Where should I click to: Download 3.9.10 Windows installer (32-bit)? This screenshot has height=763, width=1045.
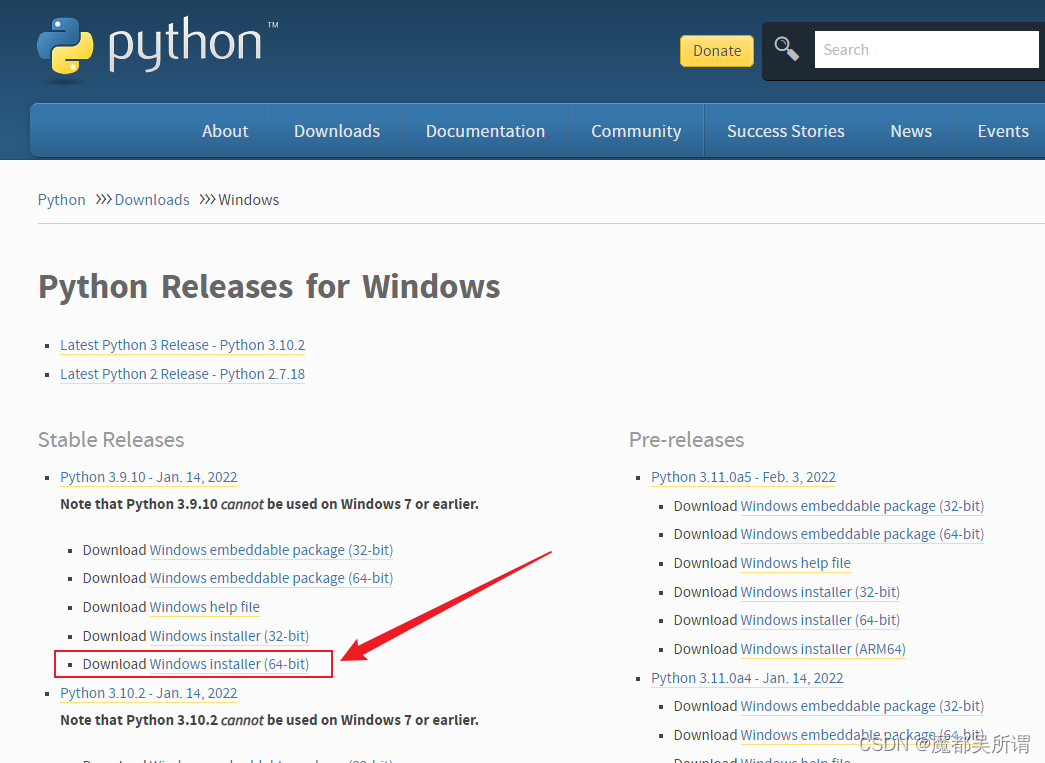229,636
